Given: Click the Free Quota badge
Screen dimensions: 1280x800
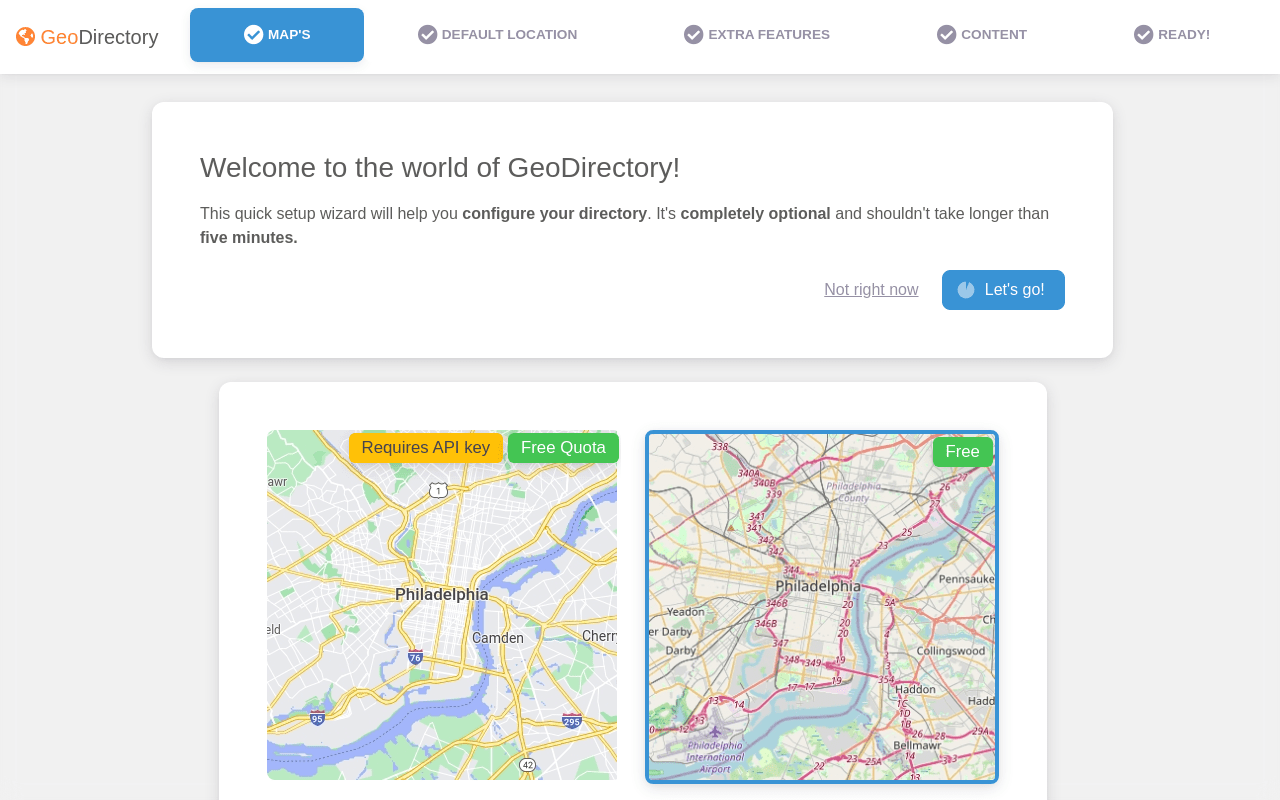Looking at the screenshot, I should [563, 448].
